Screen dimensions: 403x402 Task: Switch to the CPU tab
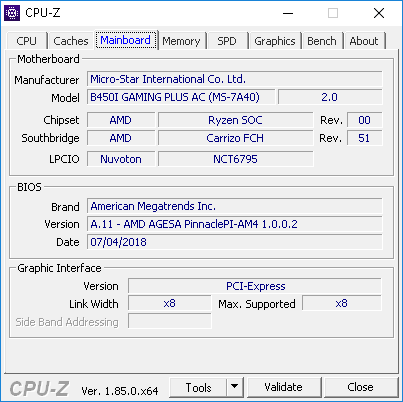(26, 41)
